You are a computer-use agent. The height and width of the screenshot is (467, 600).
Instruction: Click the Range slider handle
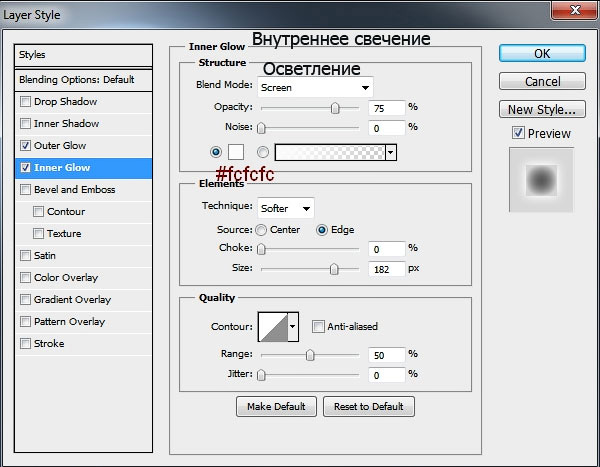click(310, 355)
